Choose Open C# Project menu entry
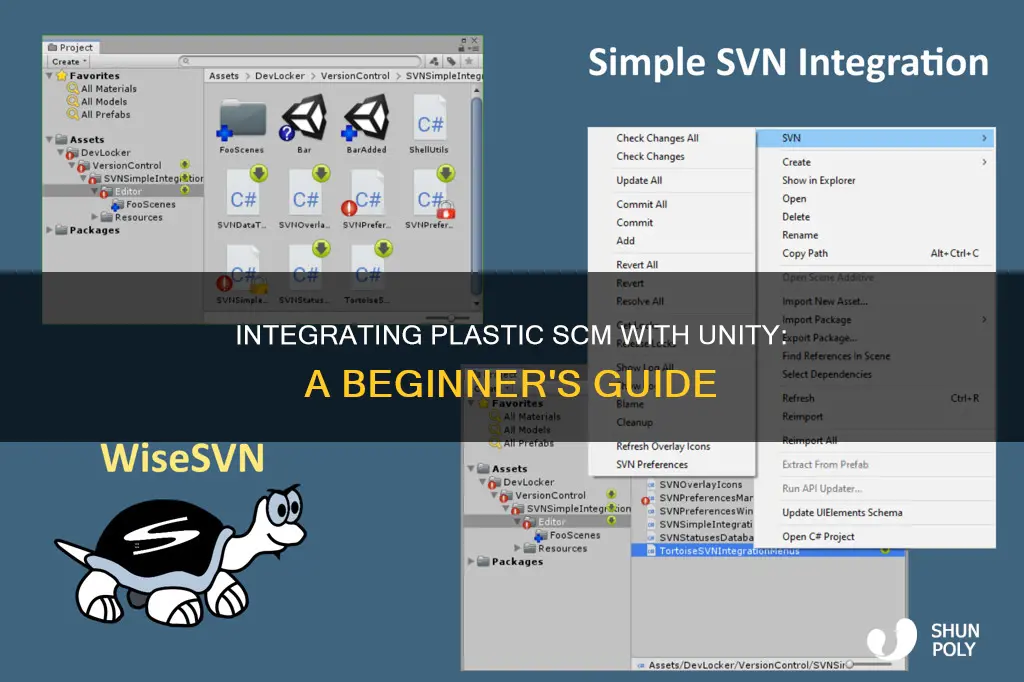The image size is (1024, 682). click(x=818, y=536)
